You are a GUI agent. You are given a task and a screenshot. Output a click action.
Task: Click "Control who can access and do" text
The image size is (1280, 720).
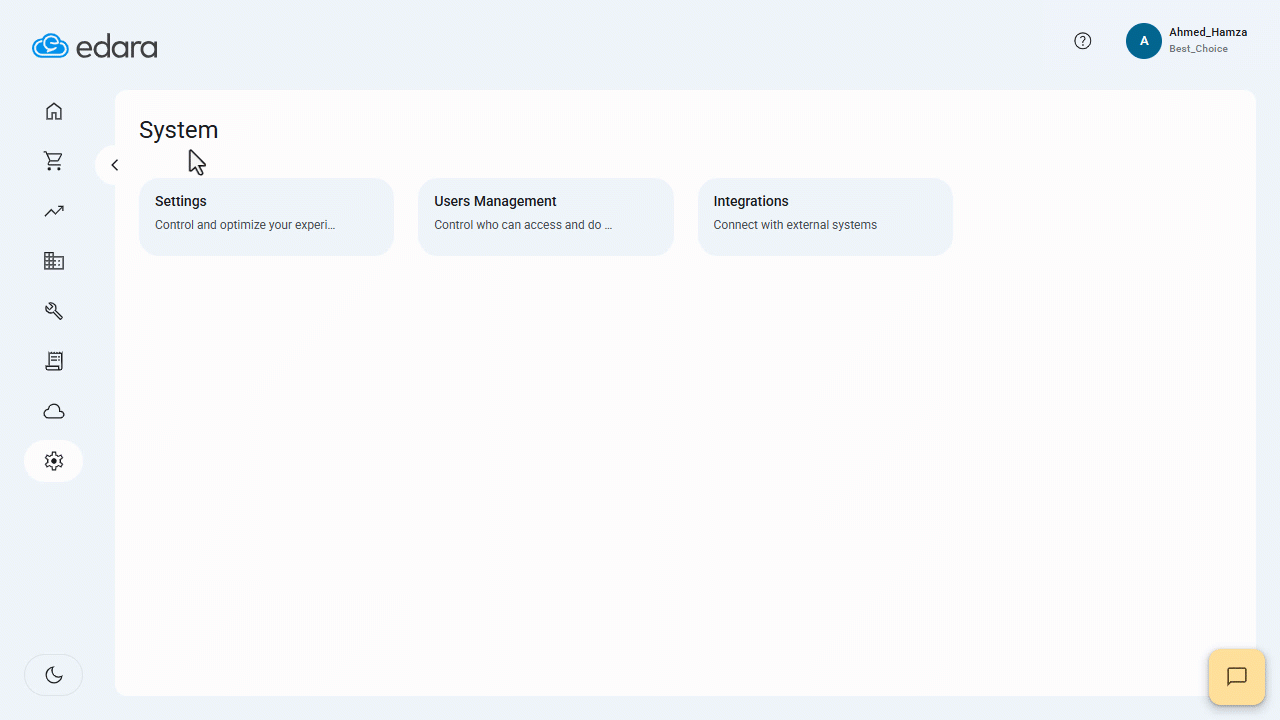(523, 225)
